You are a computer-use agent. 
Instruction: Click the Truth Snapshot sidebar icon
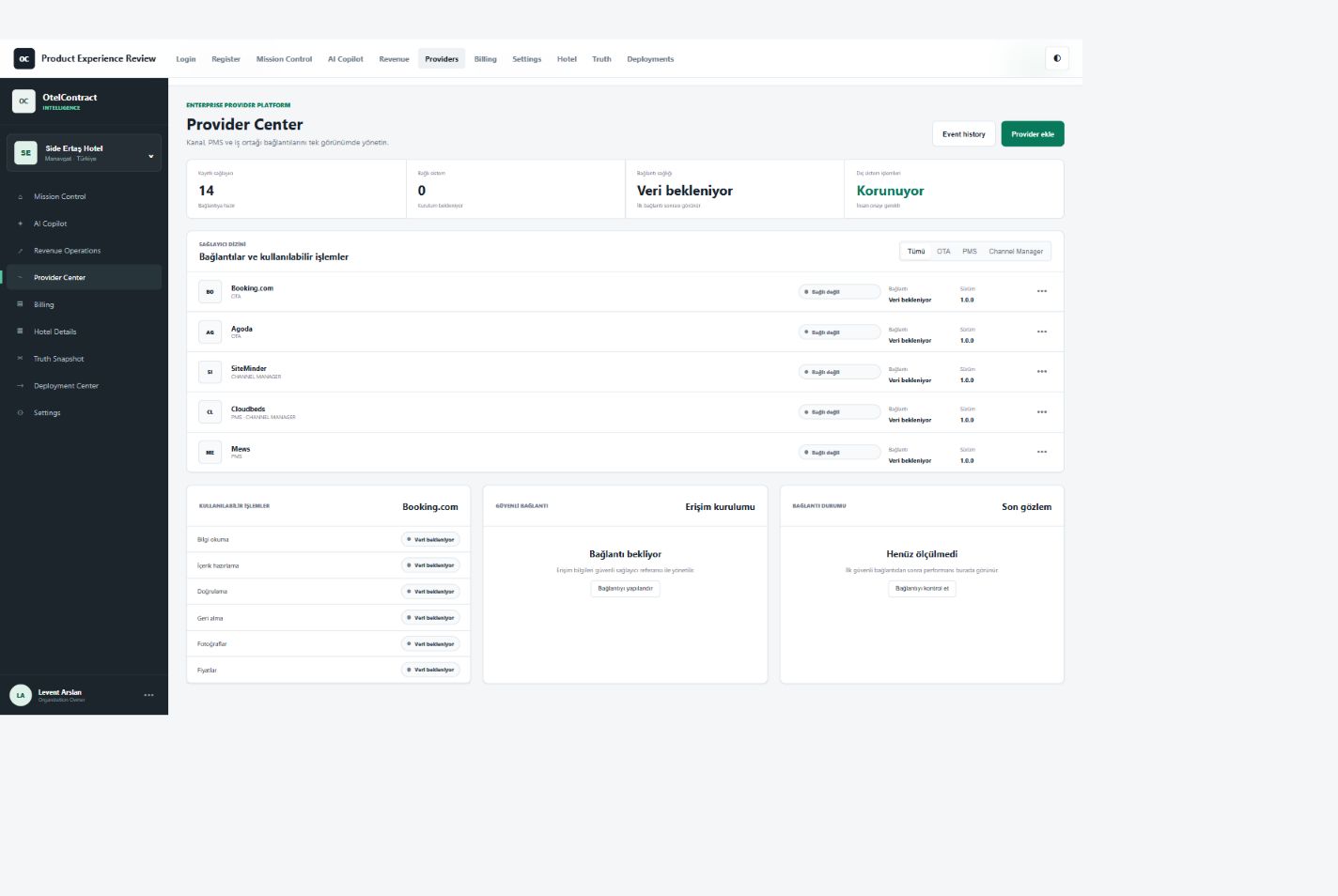21,359
